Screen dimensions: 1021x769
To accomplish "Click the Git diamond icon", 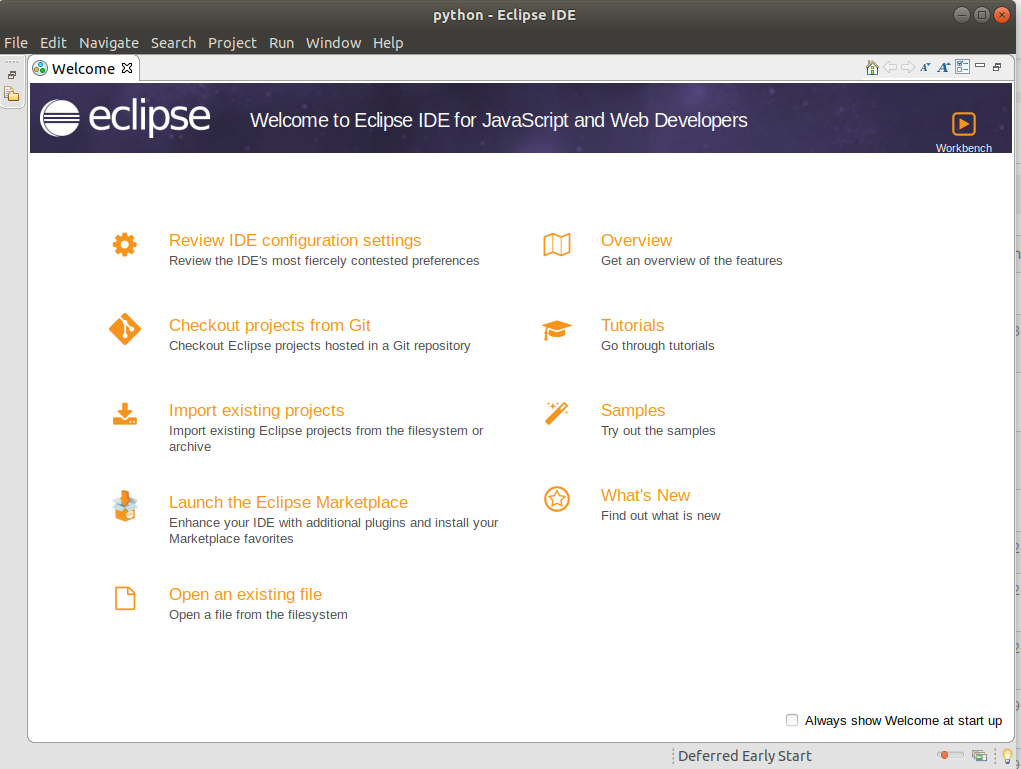I will 124,329.
